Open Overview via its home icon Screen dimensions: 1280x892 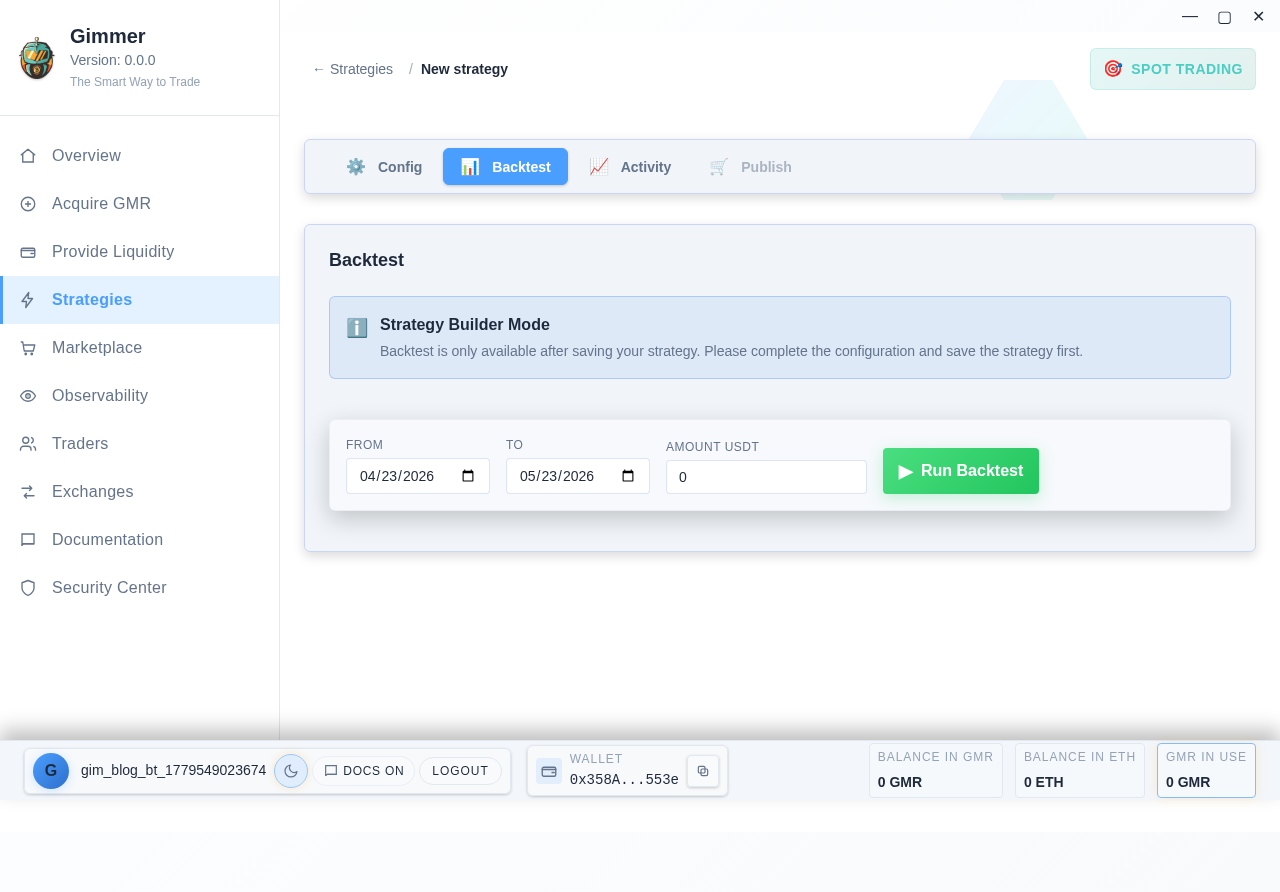(x=28, y=156)
